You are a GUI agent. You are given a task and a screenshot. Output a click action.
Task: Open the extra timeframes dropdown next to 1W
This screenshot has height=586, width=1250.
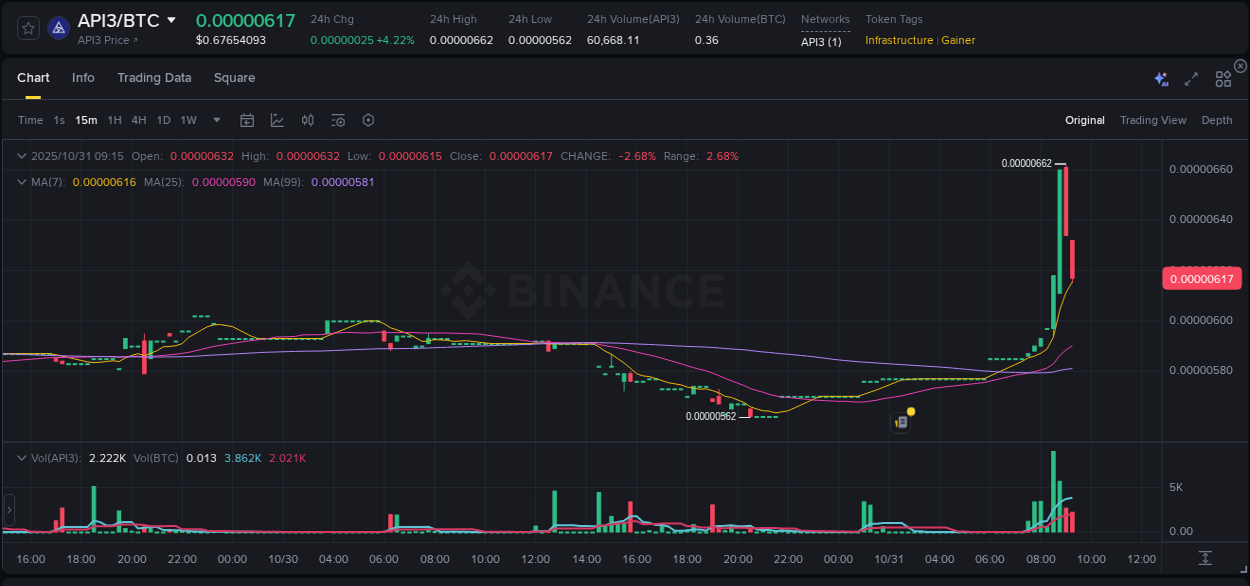tap(215, 120)
